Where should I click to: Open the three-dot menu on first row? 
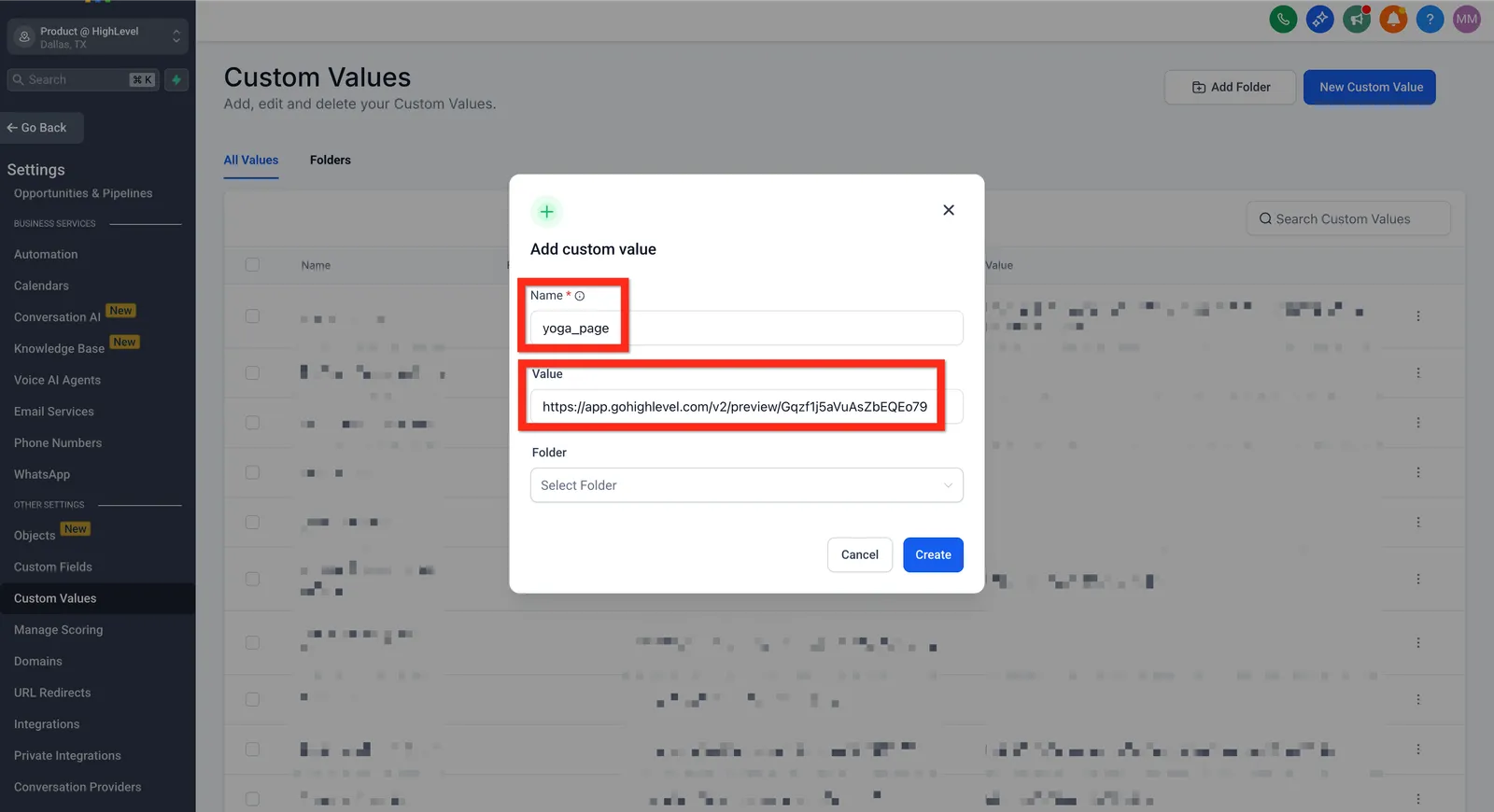1417,316
